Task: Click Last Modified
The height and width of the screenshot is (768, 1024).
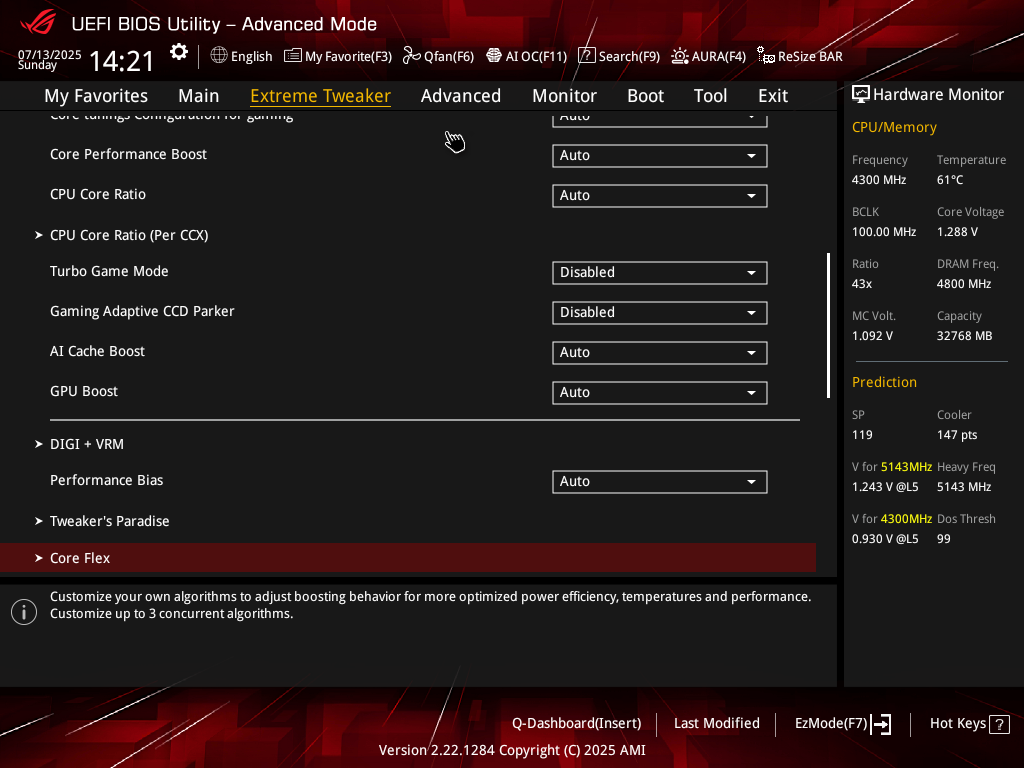Action: point(716,724)
